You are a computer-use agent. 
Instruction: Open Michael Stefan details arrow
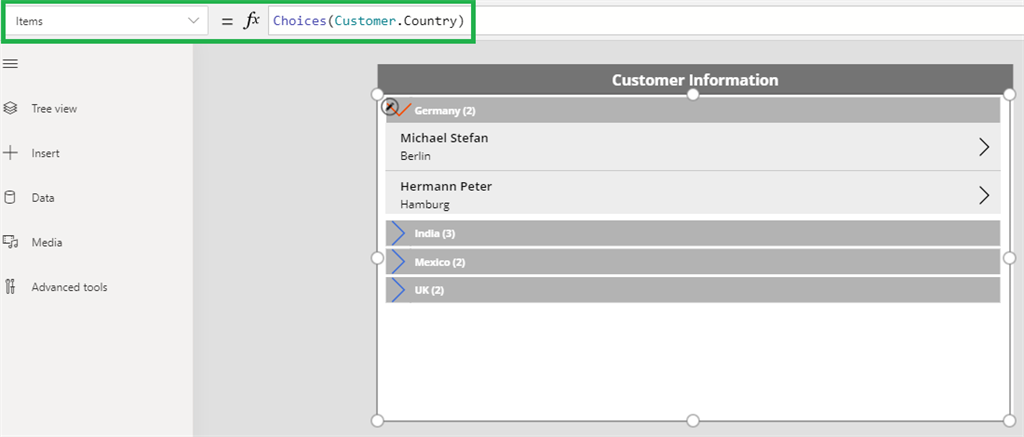click(x=984, y=147)
